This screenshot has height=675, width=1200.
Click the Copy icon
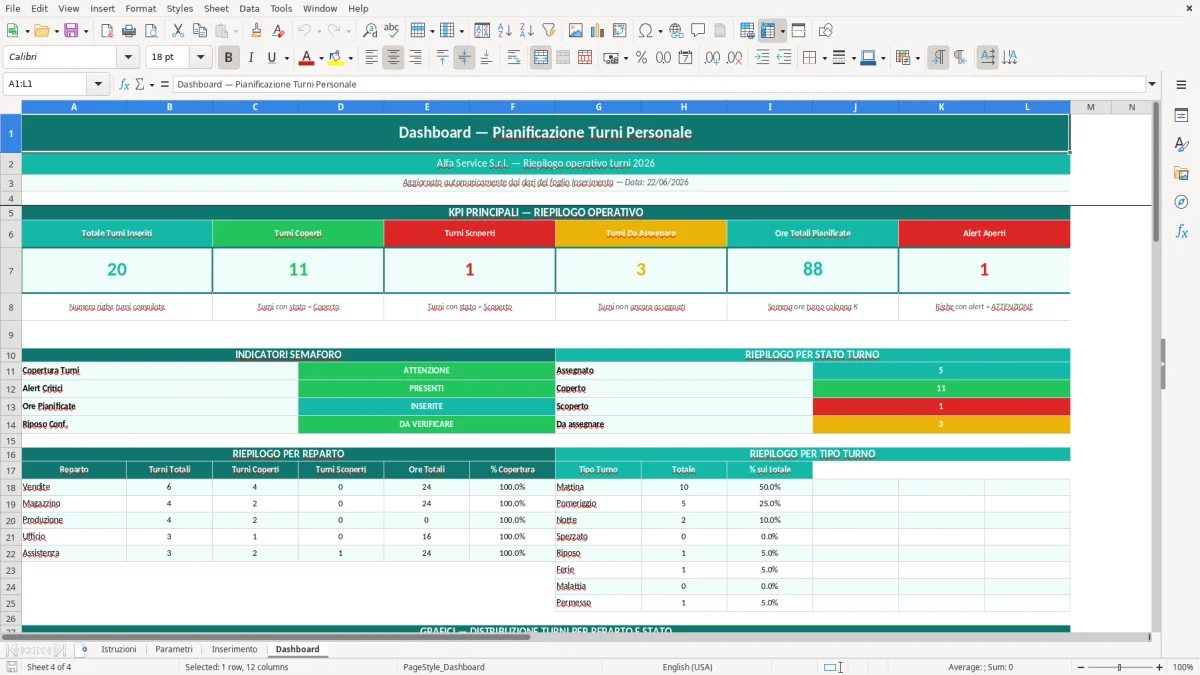tap(200, 31)
